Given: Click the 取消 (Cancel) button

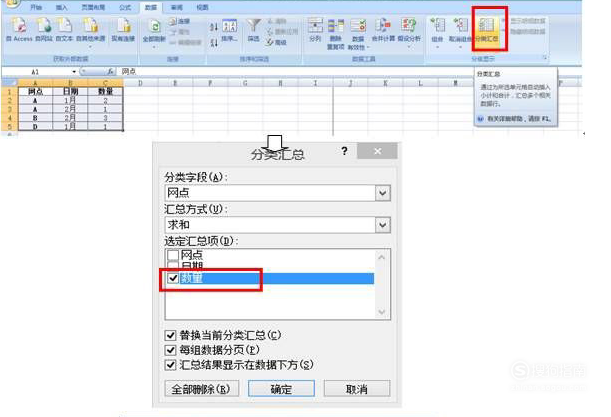Looking at the screenshot, I should (x=357, y=389).
